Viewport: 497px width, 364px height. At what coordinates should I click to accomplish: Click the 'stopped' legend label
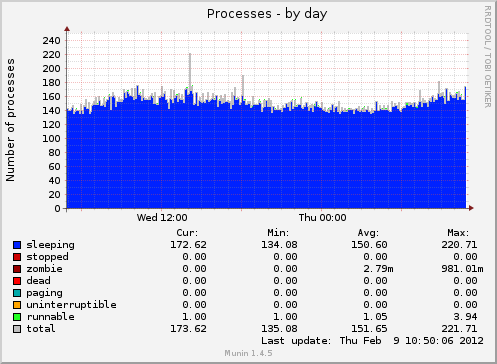point(47,257)
